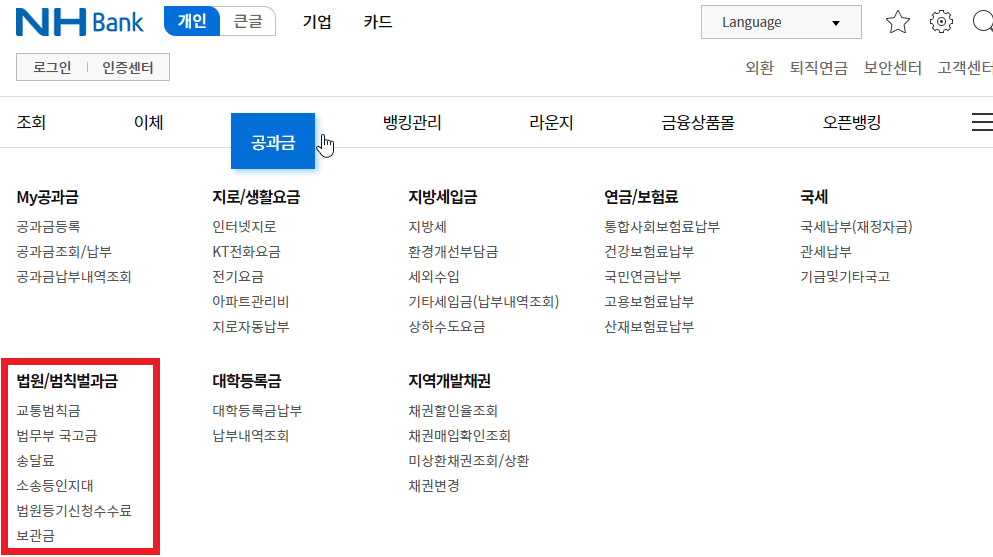Open the 외환 link
The height and width of the screenshot is (557, 993).
coord(759,68)
